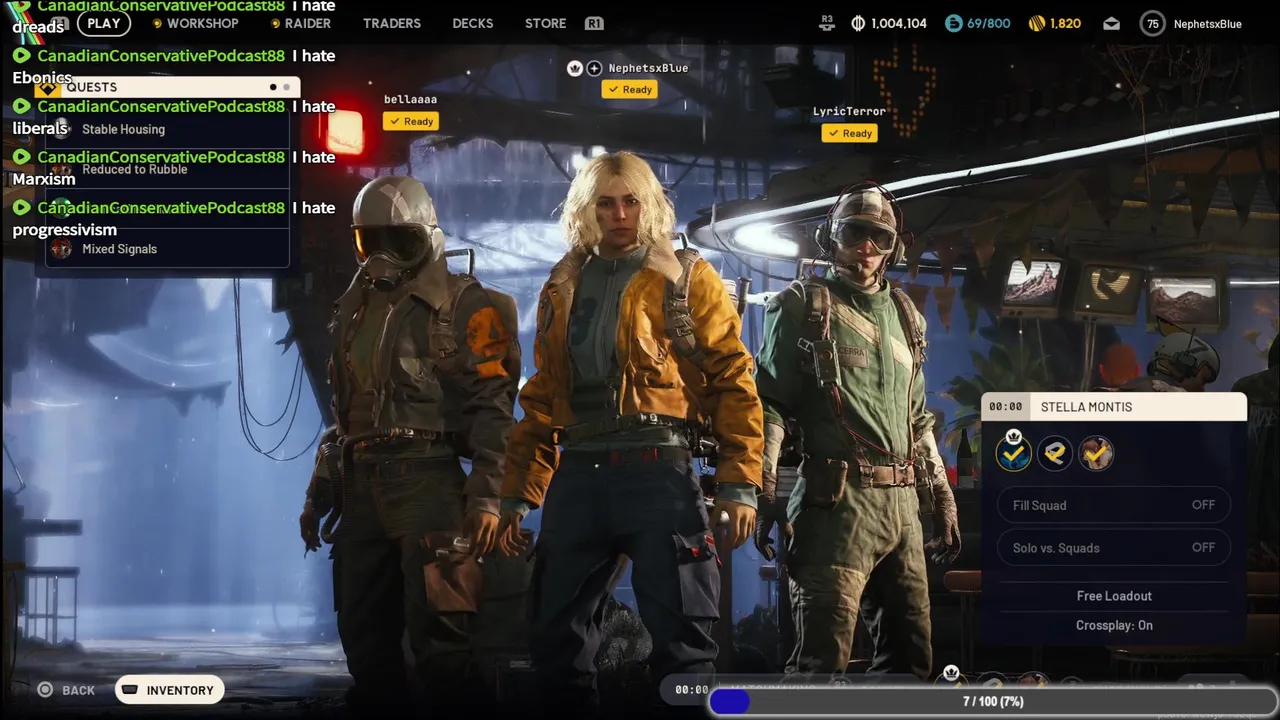Click the BACK button
The image size is (1280, 720).
click(x=66, y=690)
